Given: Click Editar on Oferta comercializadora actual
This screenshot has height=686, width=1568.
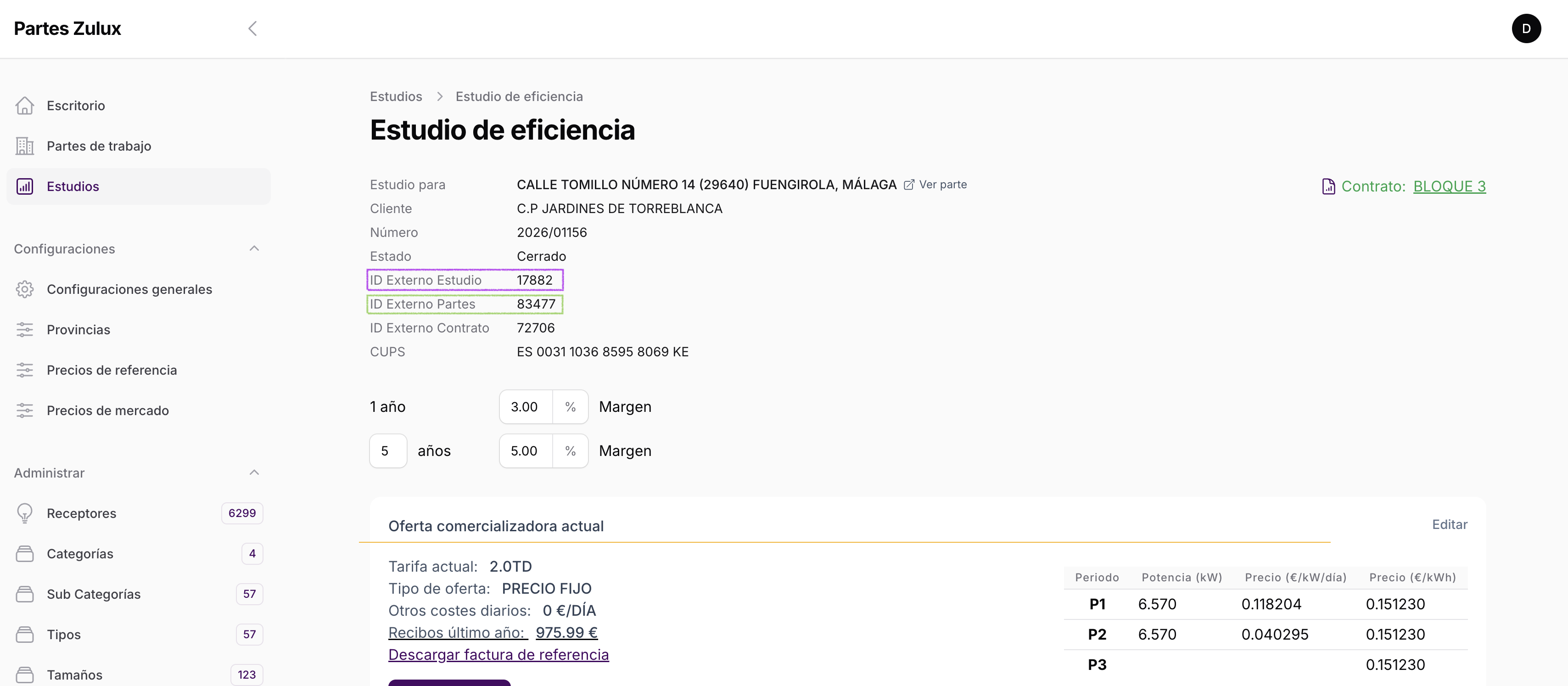Looking at the screenshot, I should [1449, 524].
